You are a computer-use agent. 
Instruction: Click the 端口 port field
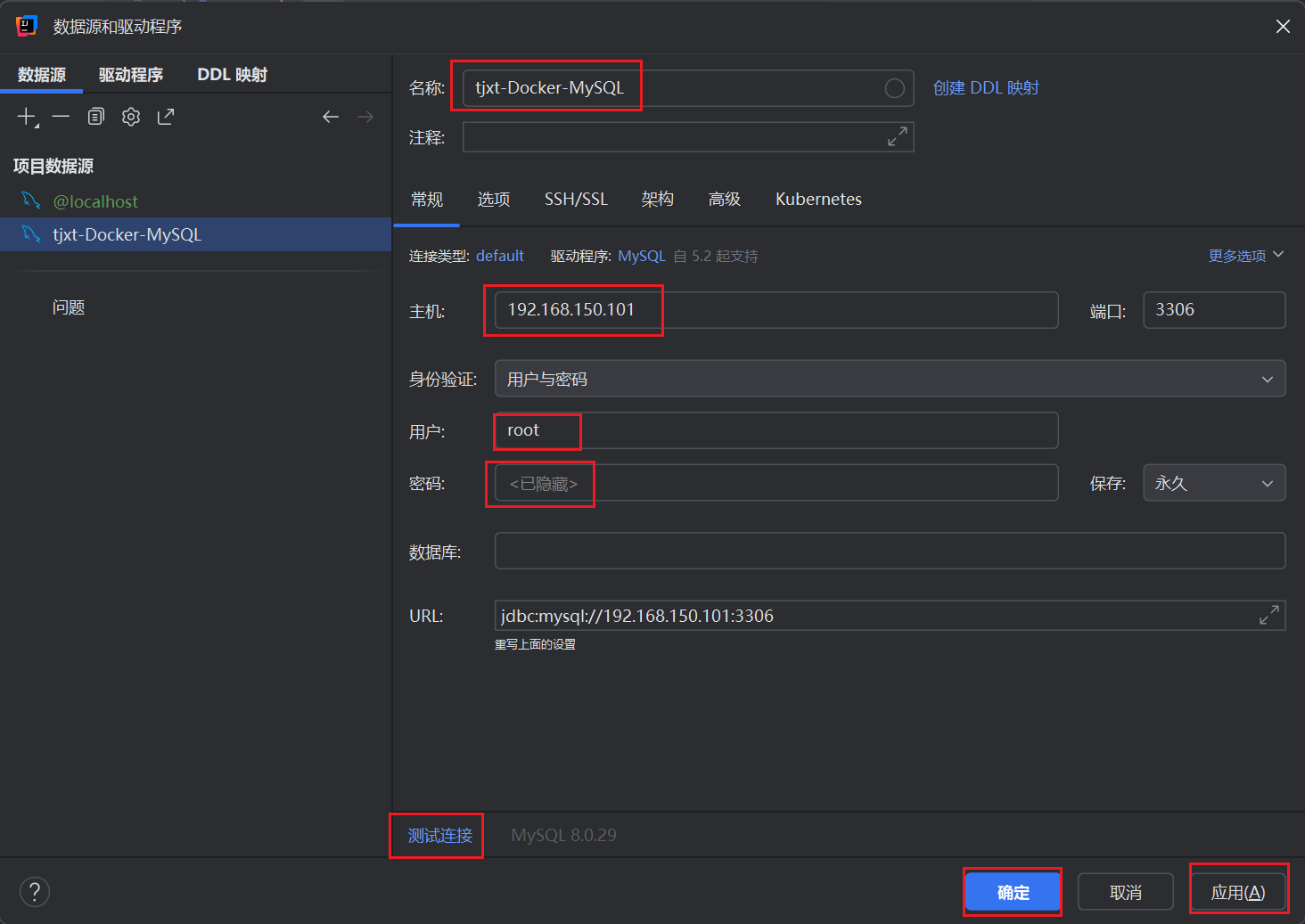click(1214, 310)
